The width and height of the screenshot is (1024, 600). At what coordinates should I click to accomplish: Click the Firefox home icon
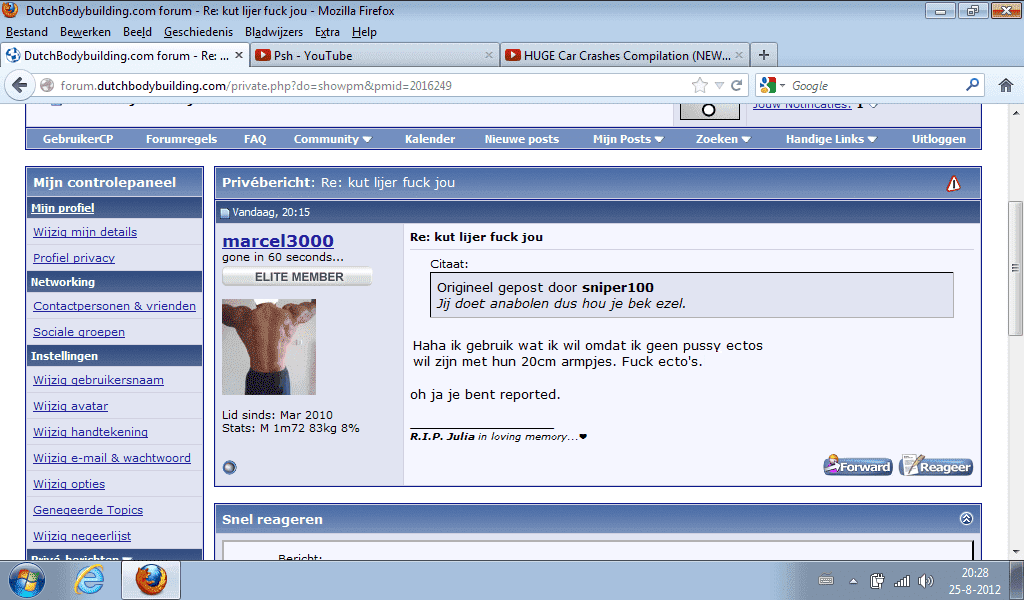pos(1005,86)
